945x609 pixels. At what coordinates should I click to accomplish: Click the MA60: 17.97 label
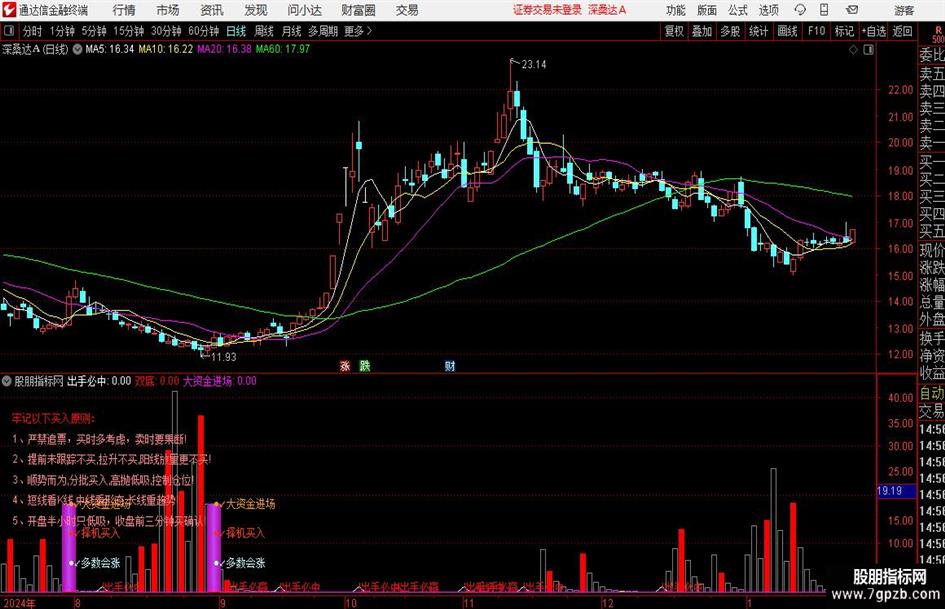[x=283, y=49]
